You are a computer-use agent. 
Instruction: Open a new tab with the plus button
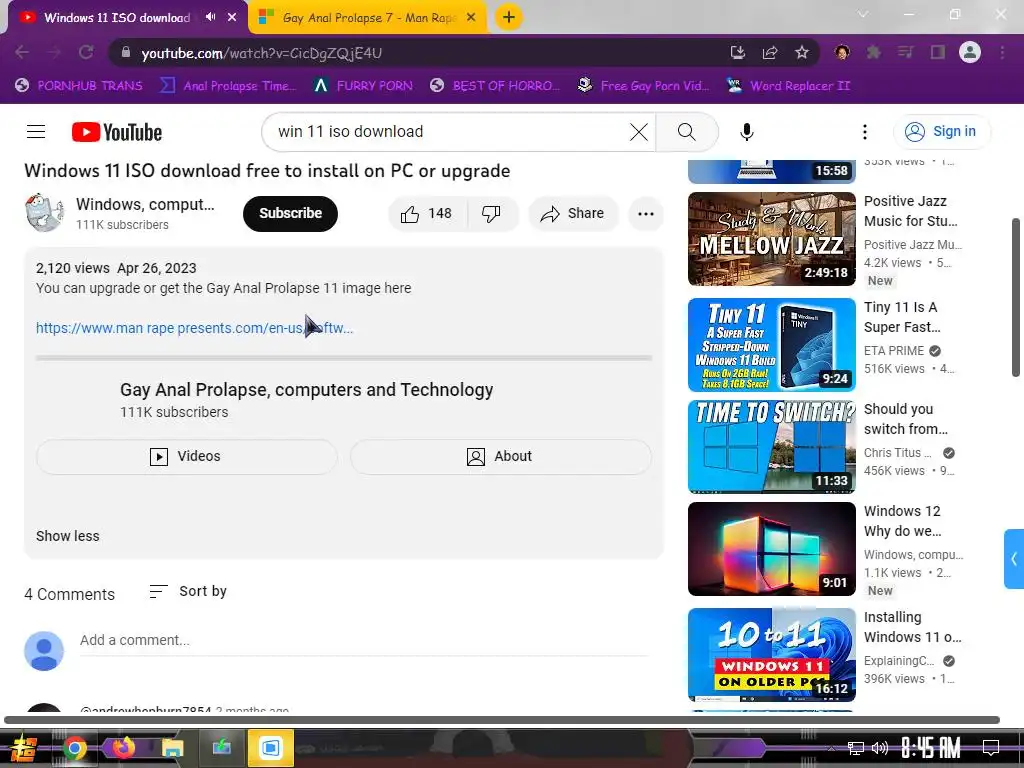[x=509, y=17]
